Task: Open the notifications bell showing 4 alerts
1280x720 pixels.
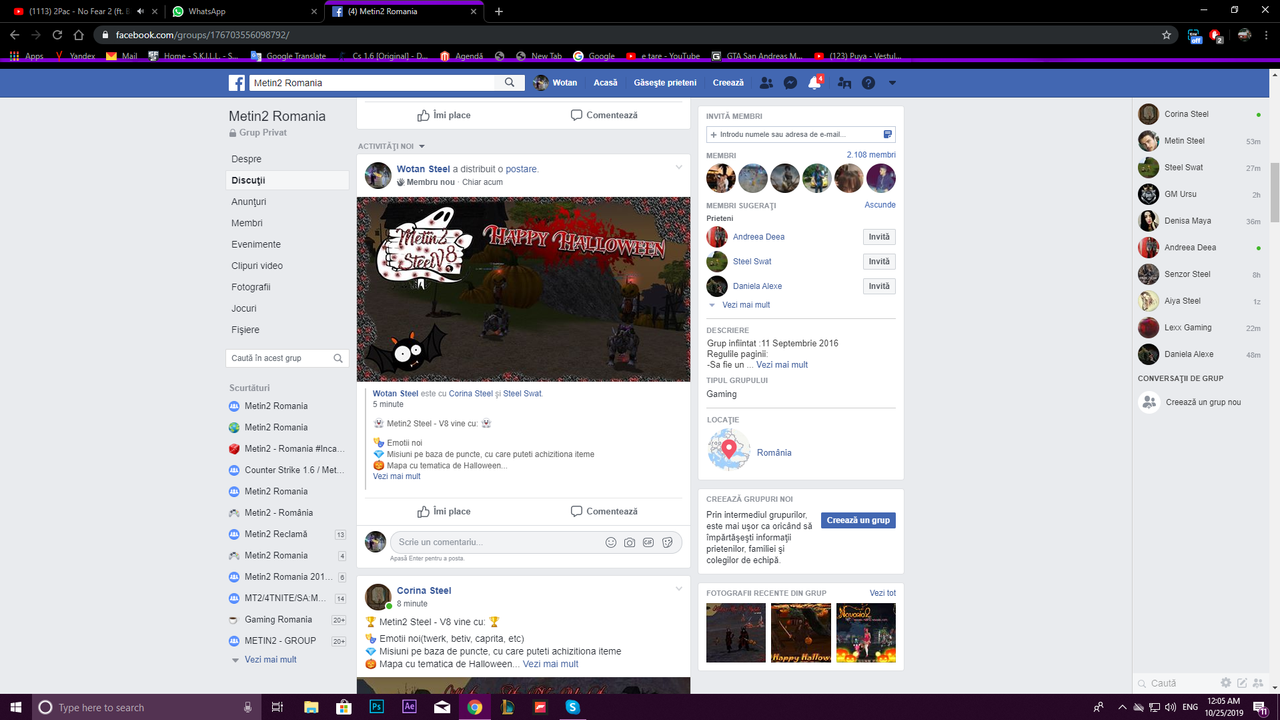Action: (x=813, y=82)
